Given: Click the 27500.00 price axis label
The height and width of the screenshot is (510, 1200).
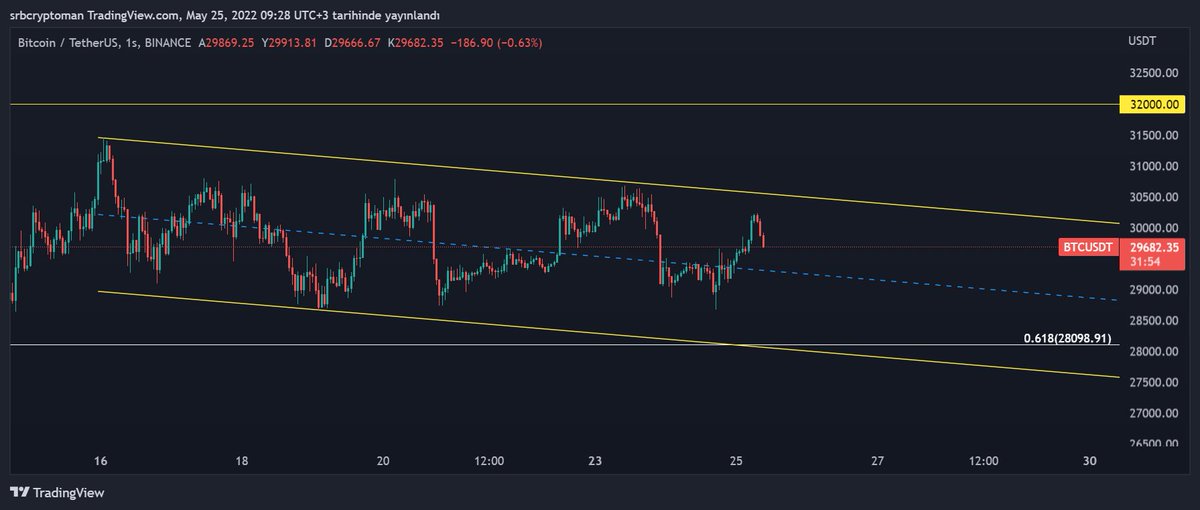Looking at the screenshot, I should click(x=1153, y=383).
